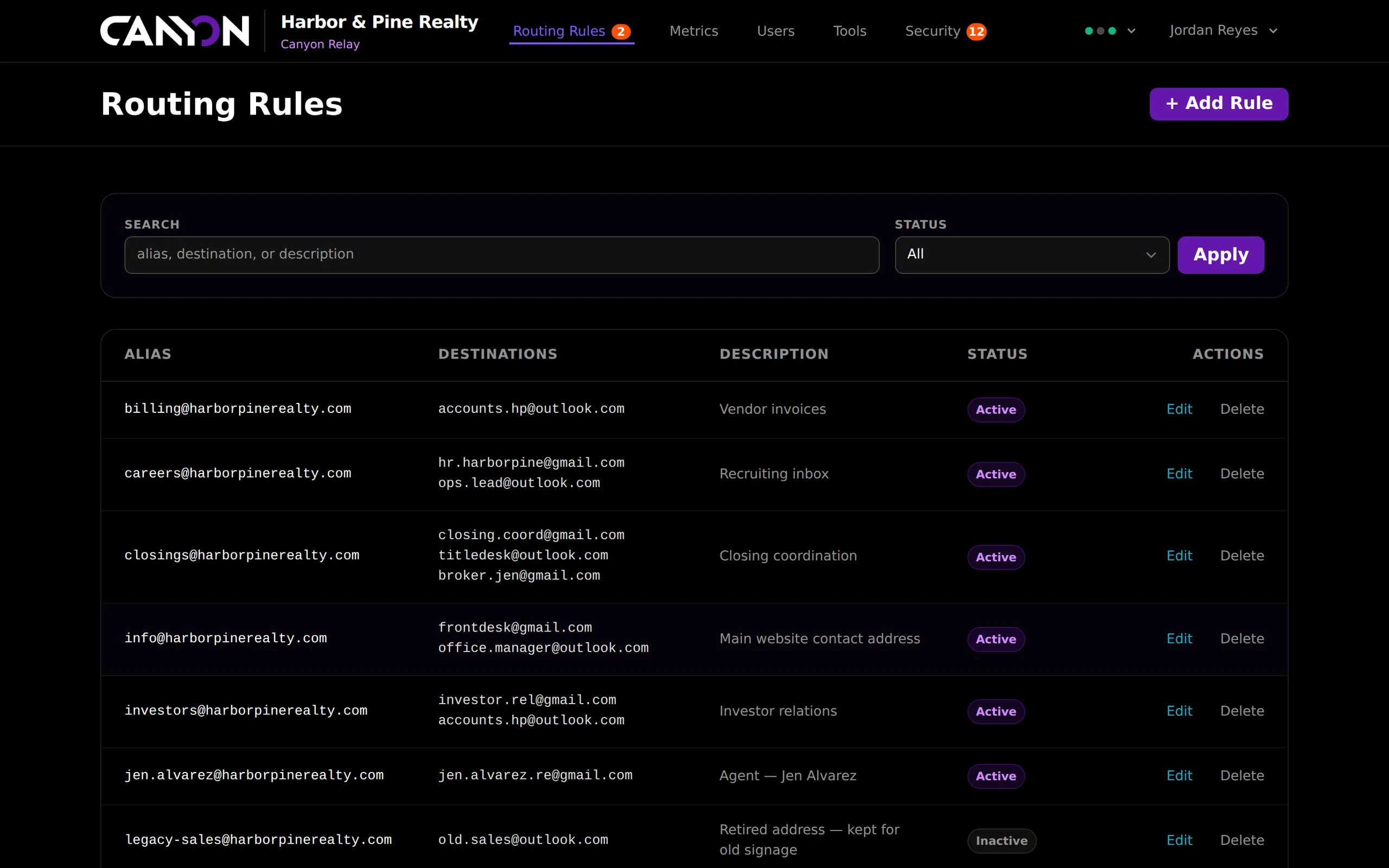The height and width of the screenshot is (868, 1389).
Task: Delete the careers@harborpinerealty.com rule
Action: [x=1242, y=474]
